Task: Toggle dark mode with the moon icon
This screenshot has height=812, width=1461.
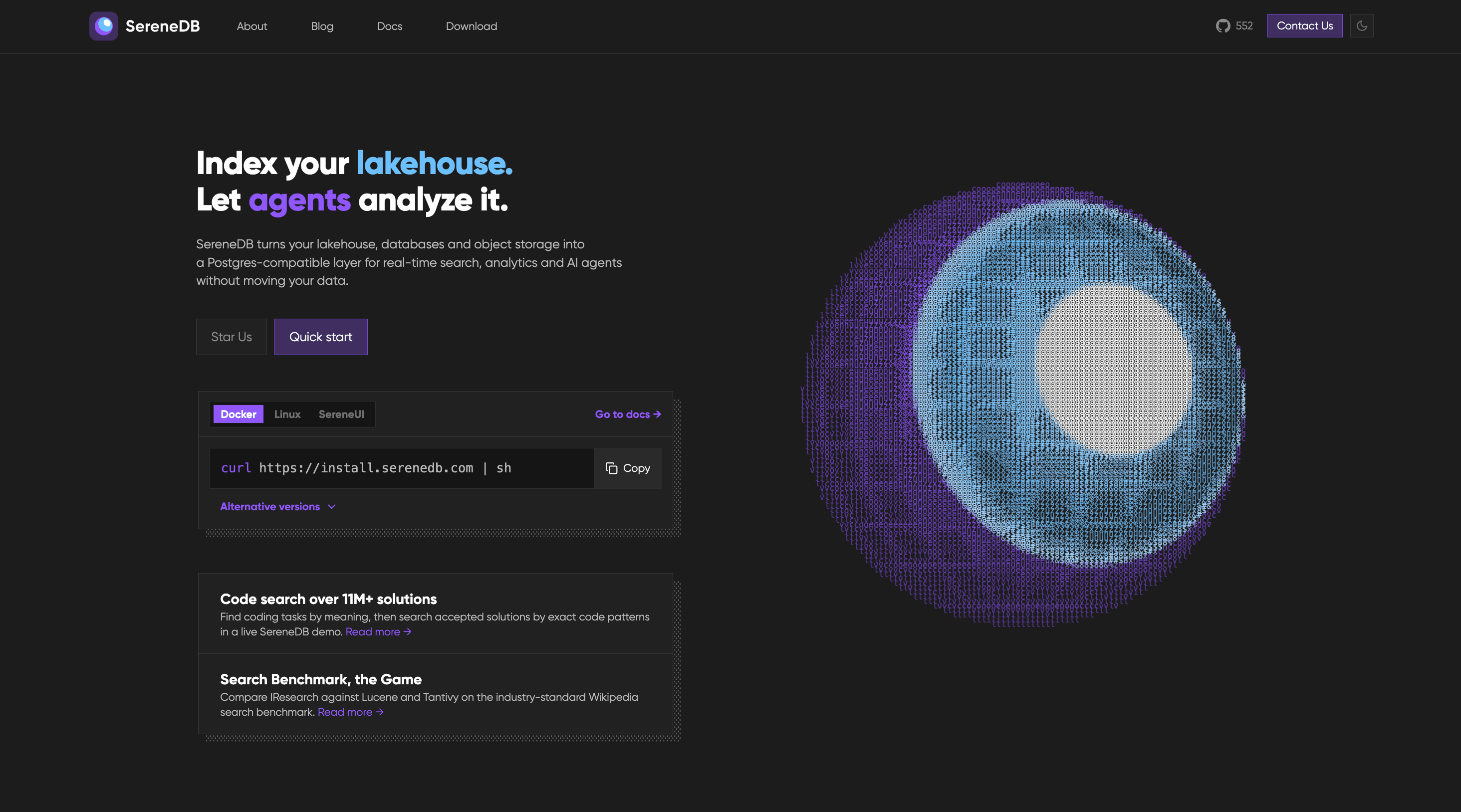Action: (1362, 26)
